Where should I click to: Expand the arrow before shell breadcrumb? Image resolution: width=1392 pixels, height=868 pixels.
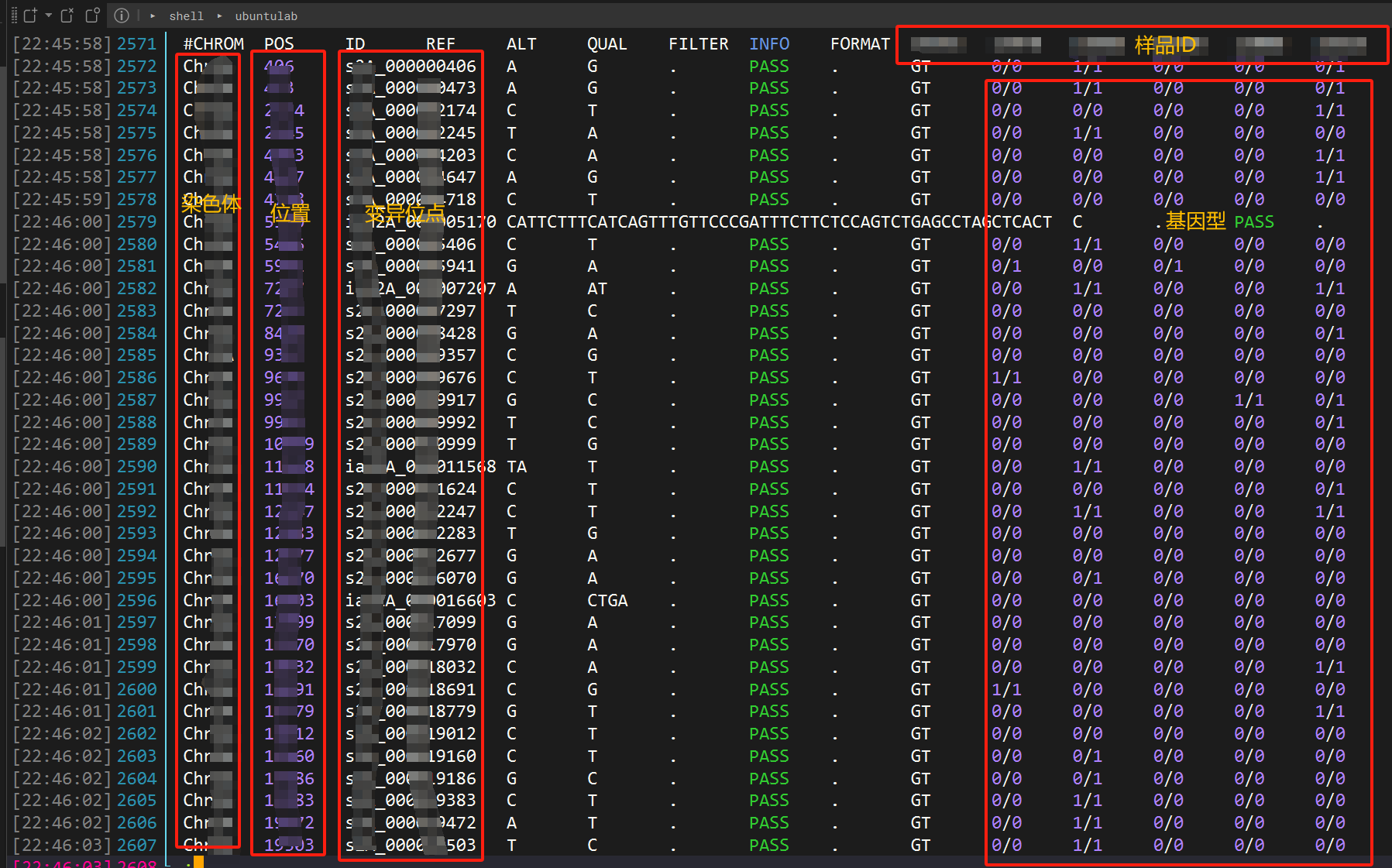[153, 15]
